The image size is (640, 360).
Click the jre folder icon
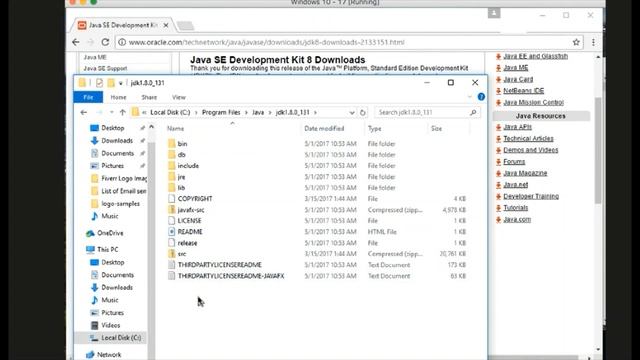point(172,177)
